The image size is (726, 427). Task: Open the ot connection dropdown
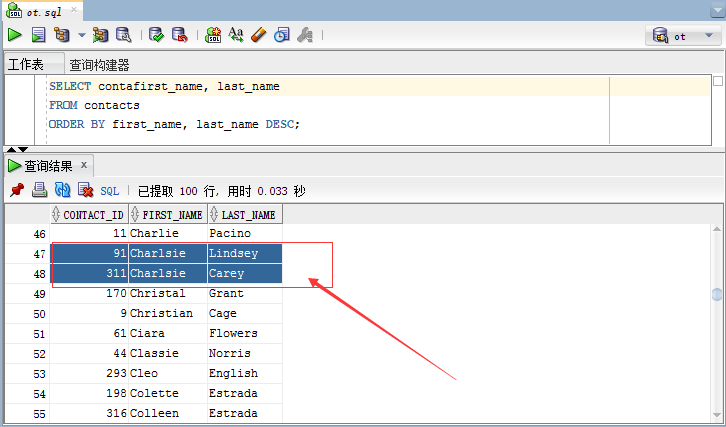point(683,36)
